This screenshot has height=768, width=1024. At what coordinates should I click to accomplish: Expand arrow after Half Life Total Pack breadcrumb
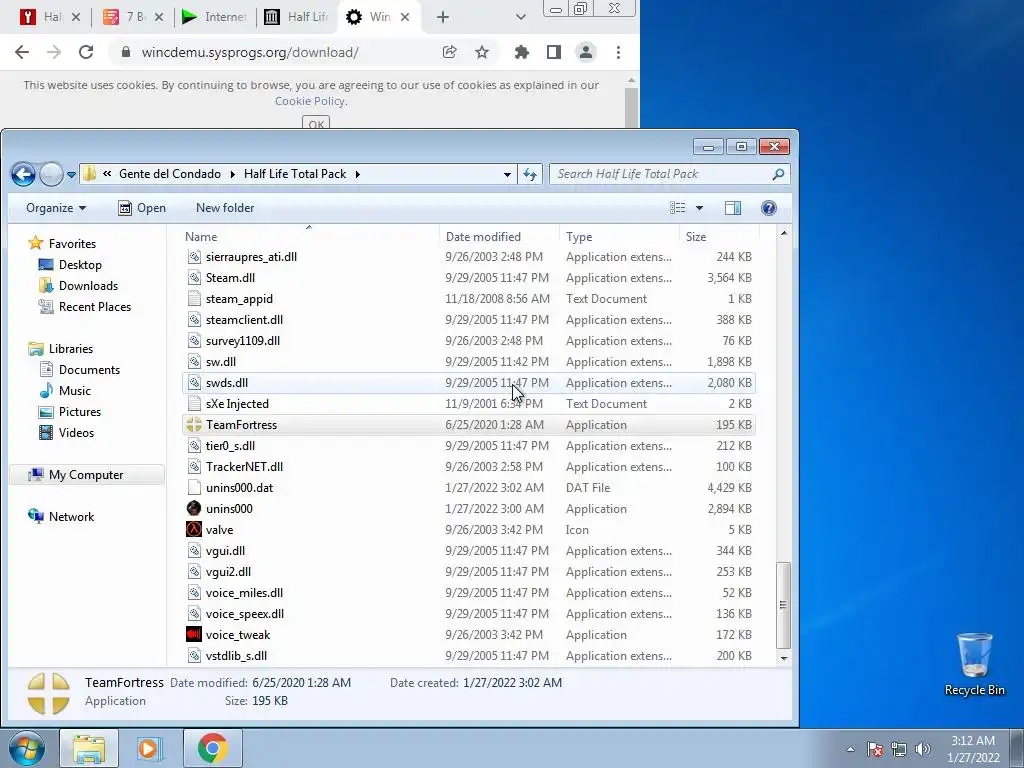pos(358,174)
